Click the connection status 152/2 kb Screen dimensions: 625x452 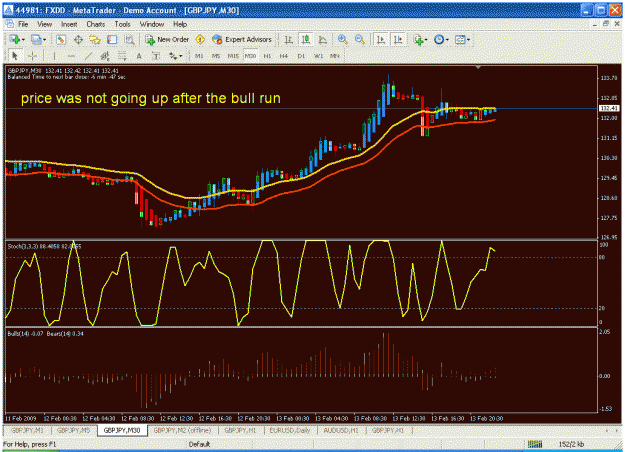pos(571,444)
